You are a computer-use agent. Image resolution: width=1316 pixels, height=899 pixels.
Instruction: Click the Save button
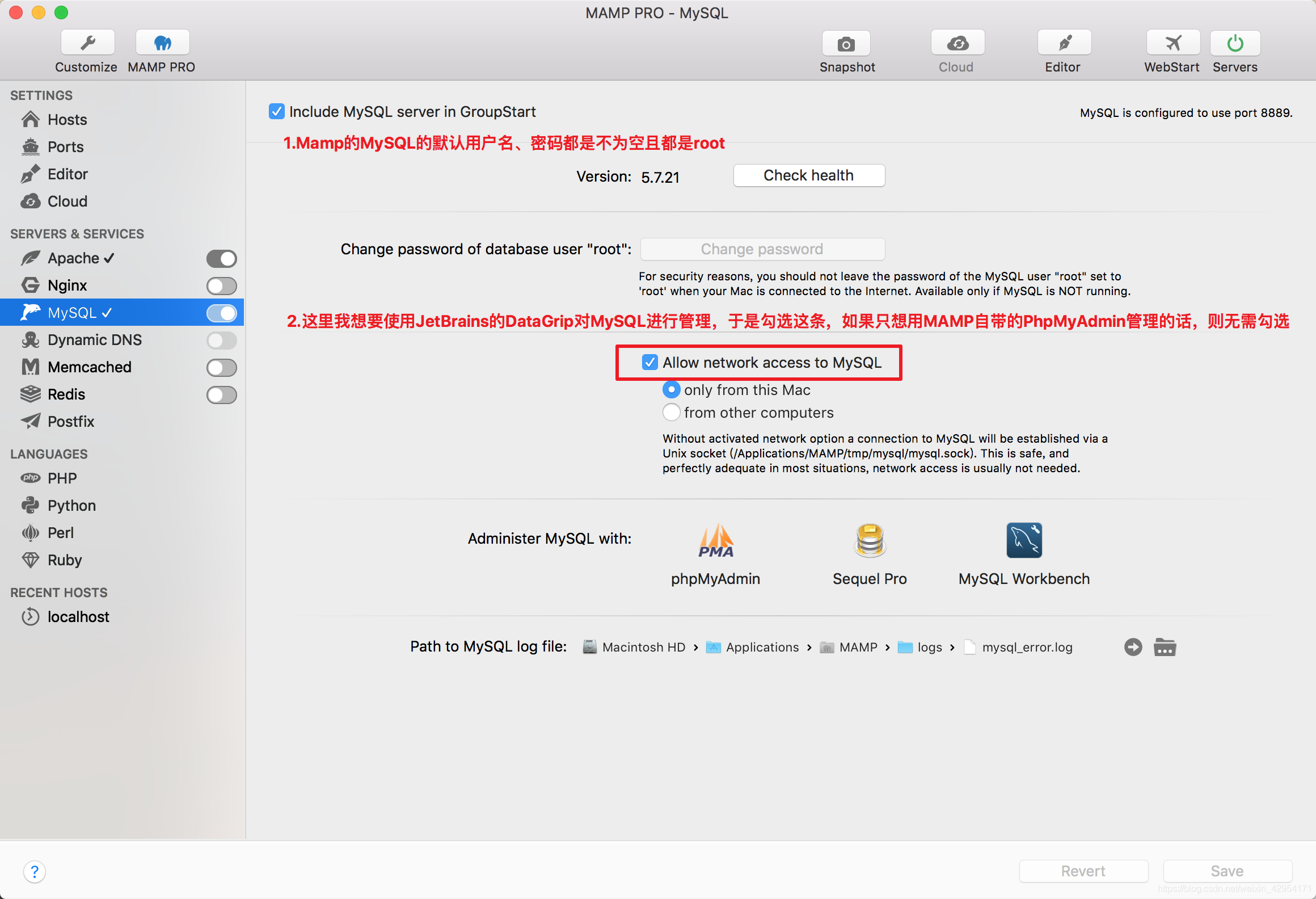click(1228, 871)
